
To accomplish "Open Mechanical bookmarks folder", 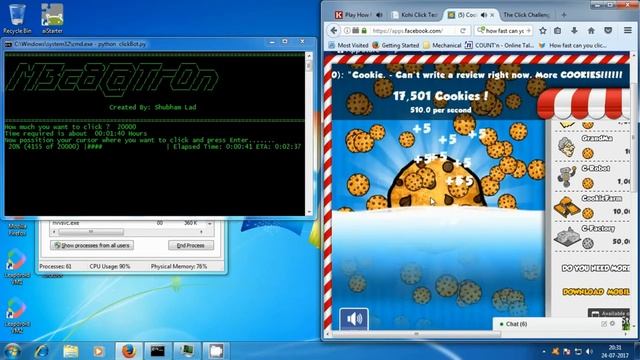I will pos(442,45).
